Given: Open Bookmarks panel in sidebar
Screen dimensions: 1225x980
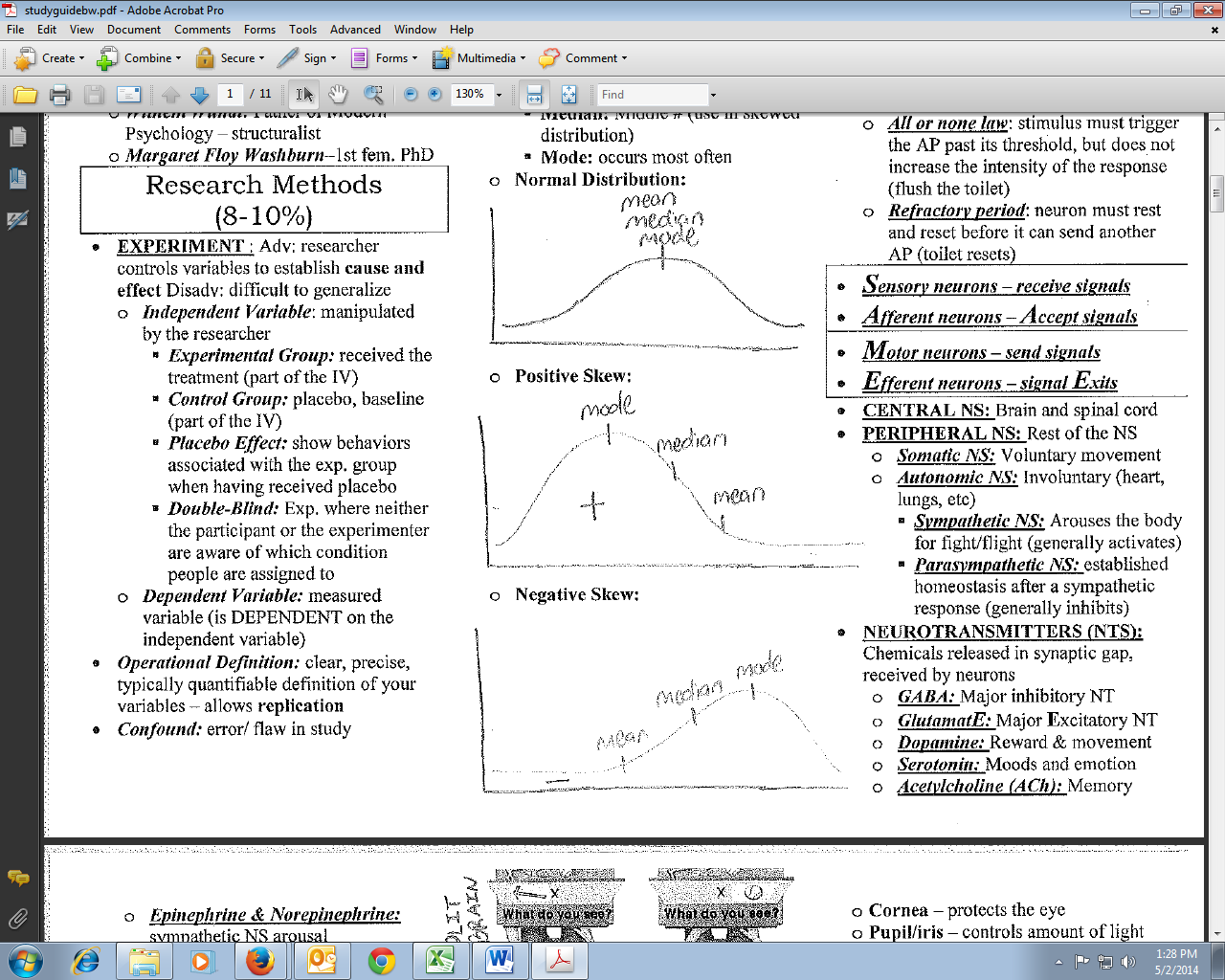Looking at the screenshot, I should pyautogui.click(x=17, y=179).
